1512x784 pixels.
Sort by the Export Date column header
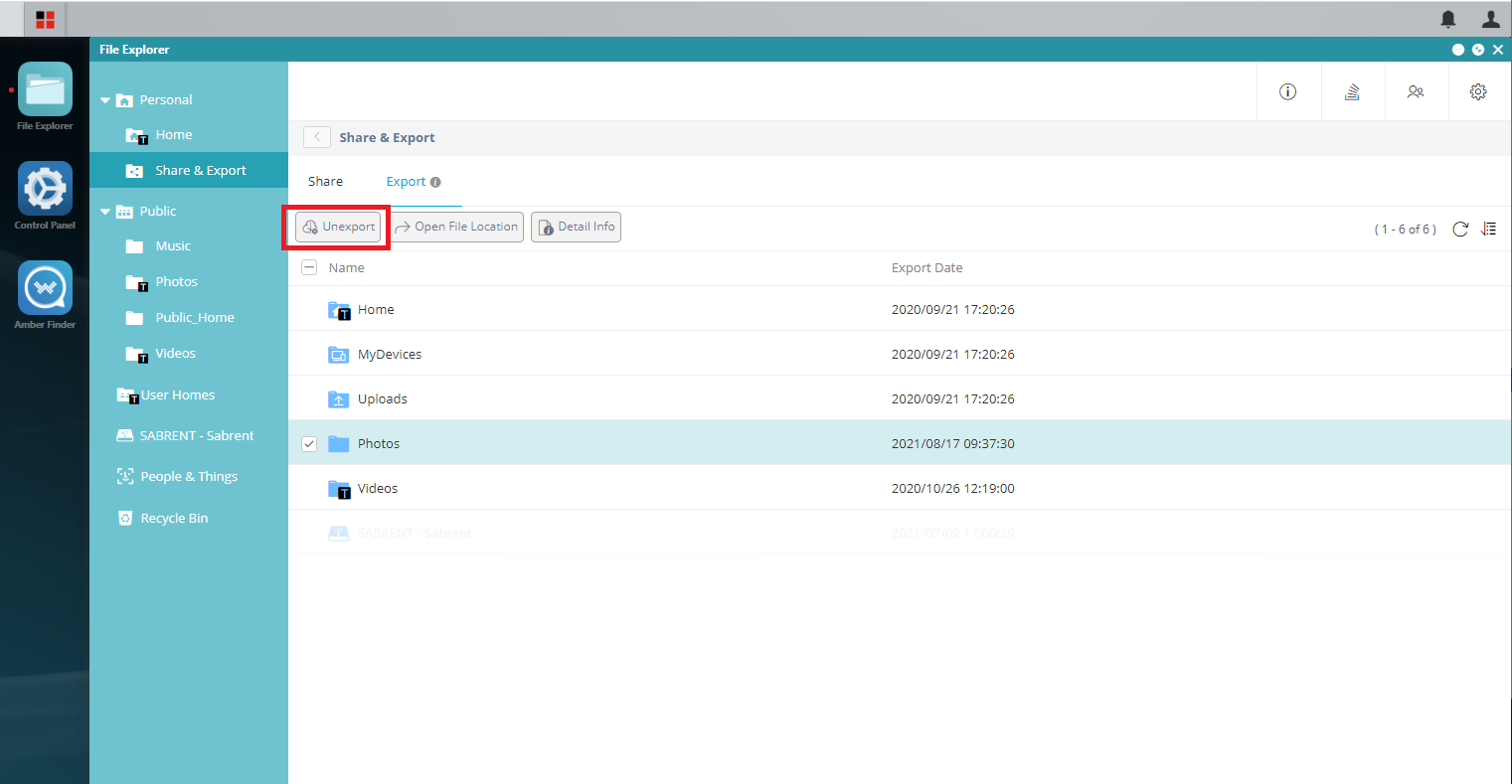pyautogui.click(x=926, y=267)
